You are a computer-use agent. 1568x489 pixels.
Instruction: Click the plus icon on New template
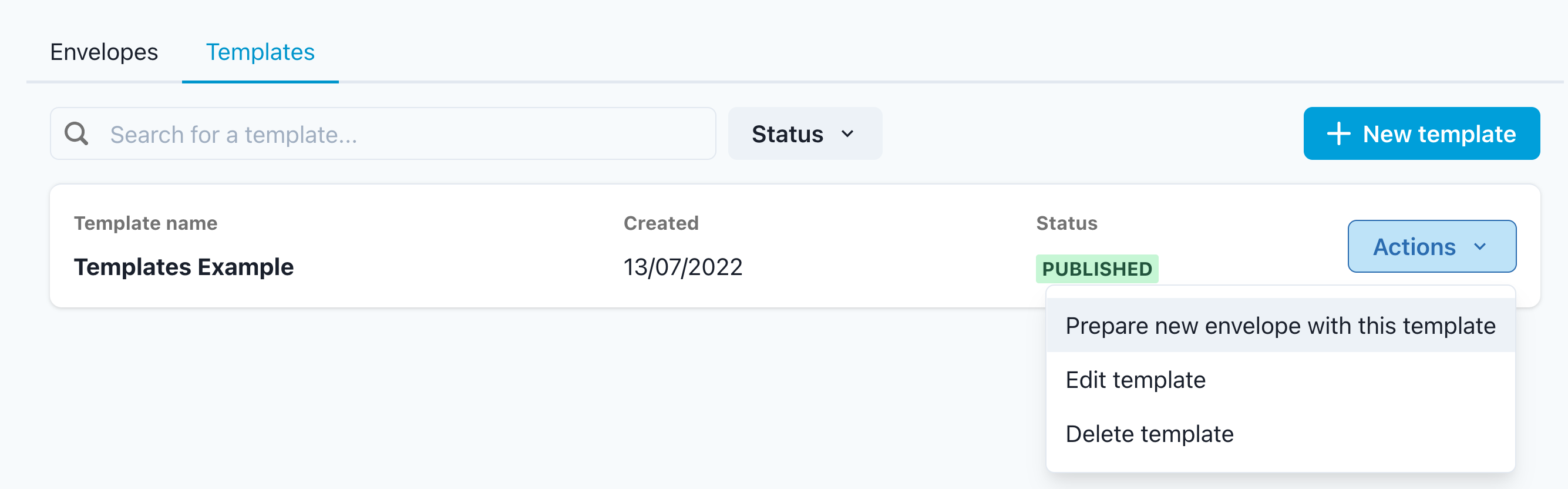point(1338,133)
